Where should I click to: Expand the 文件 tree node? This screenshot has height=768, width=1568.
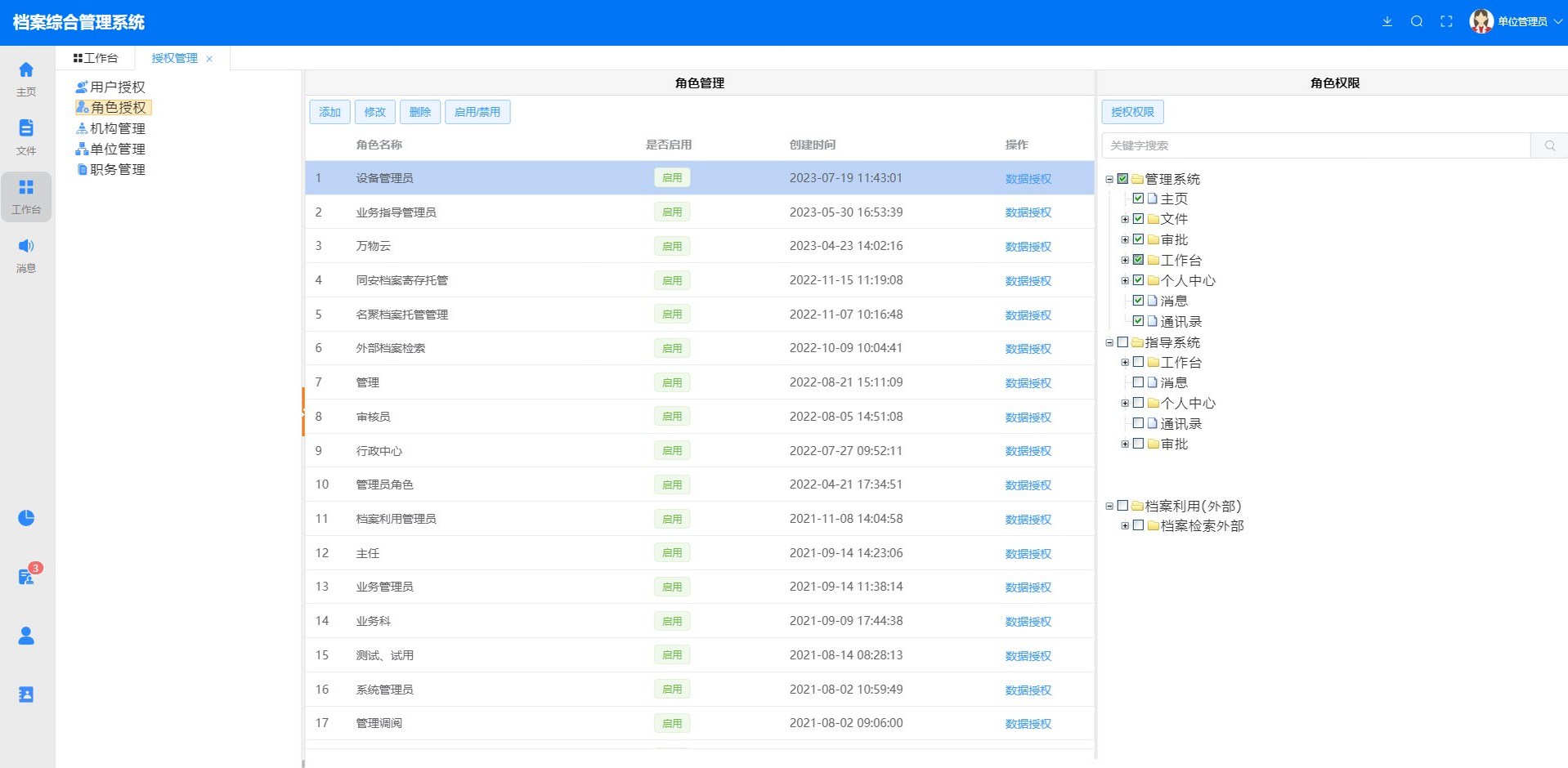(x=1125, y=219)
